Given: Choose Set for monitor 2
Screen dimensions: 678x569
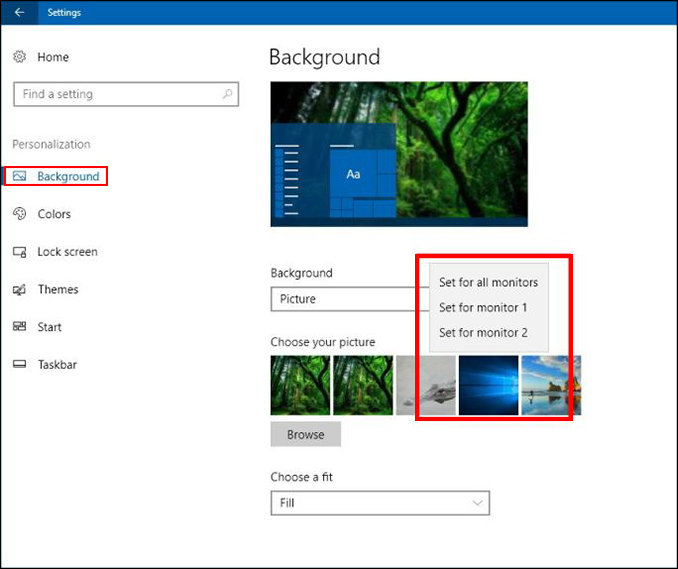Looking at the screenshot, I should tap(489, 332).
